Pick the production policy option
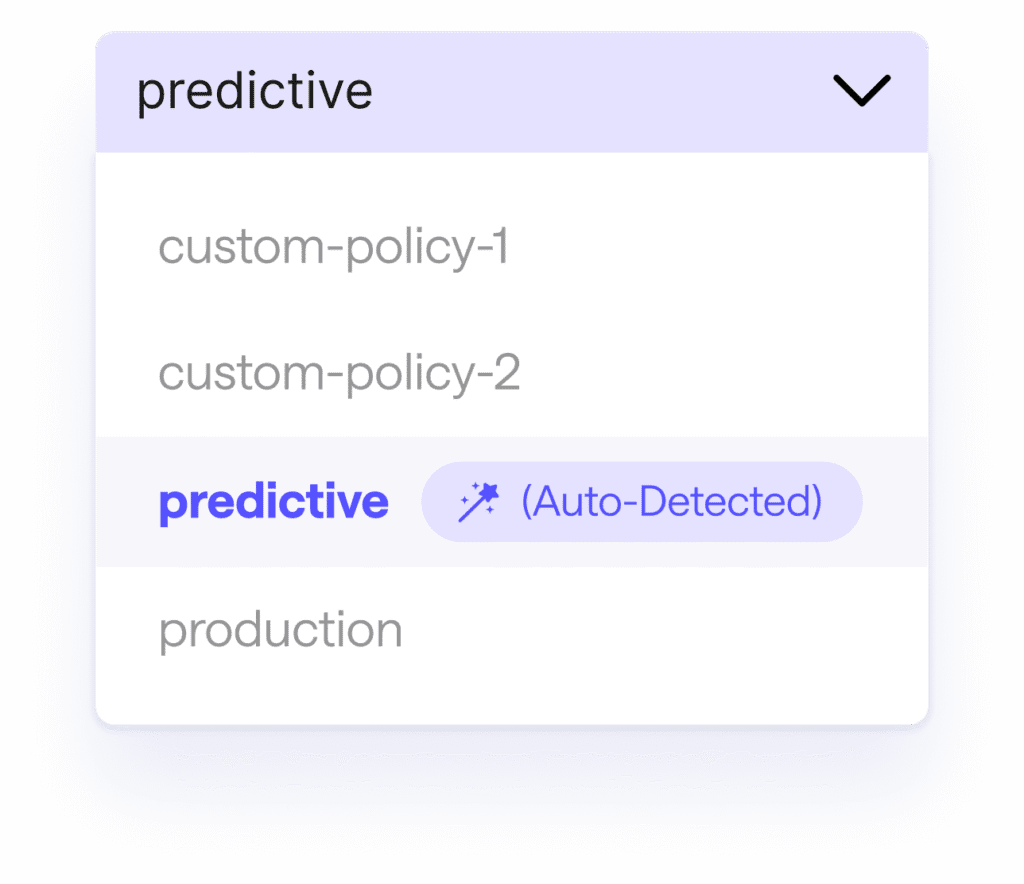 click(x=280, y=630)
